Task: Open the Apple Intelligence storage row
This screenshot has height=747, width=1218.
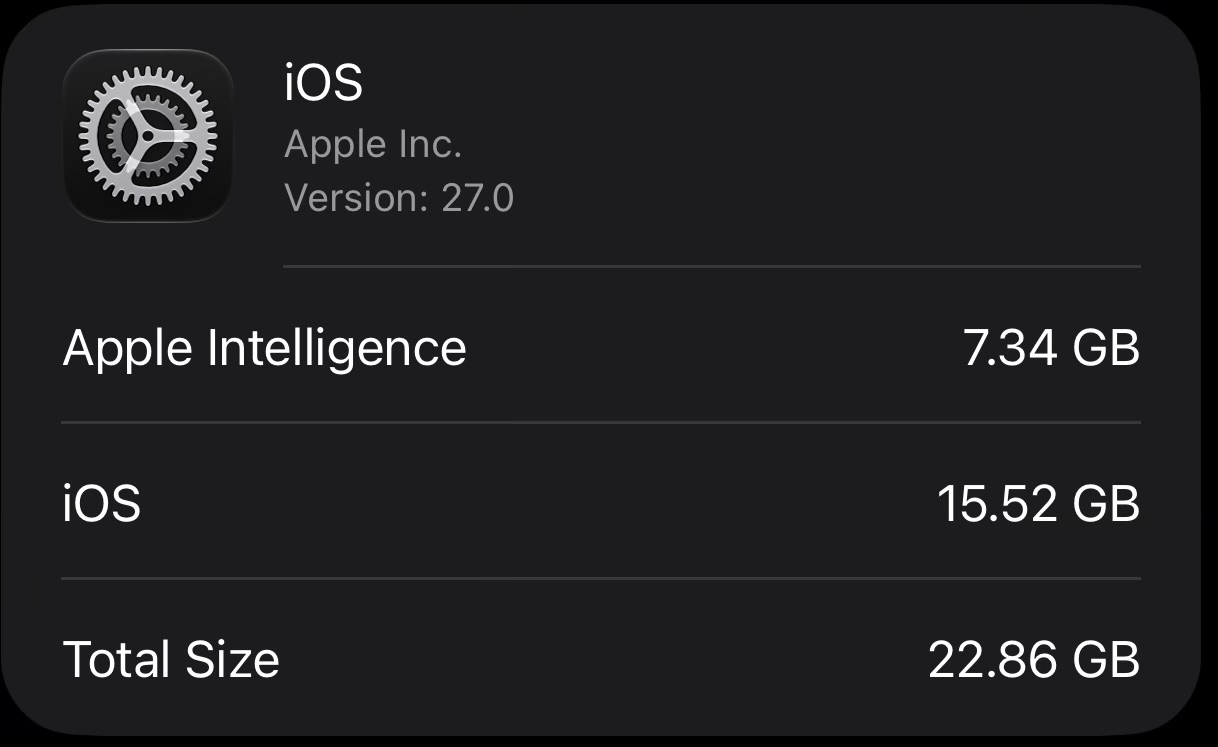Action: [x=601, y=348]
